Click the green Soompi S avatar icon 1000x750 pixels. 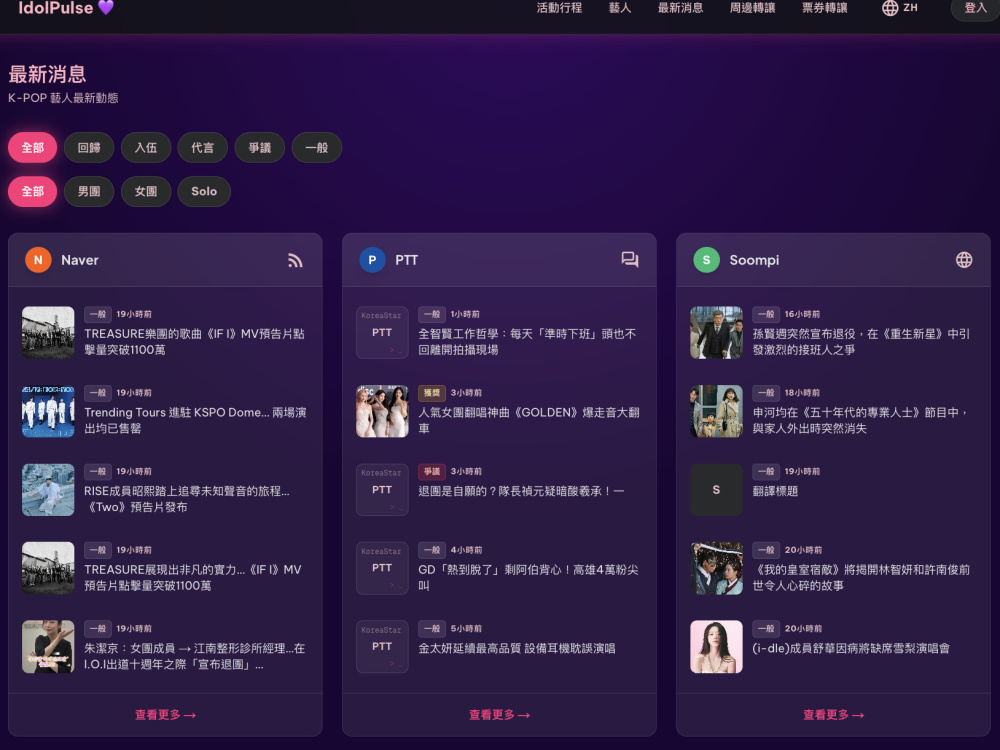coord(707,260)
